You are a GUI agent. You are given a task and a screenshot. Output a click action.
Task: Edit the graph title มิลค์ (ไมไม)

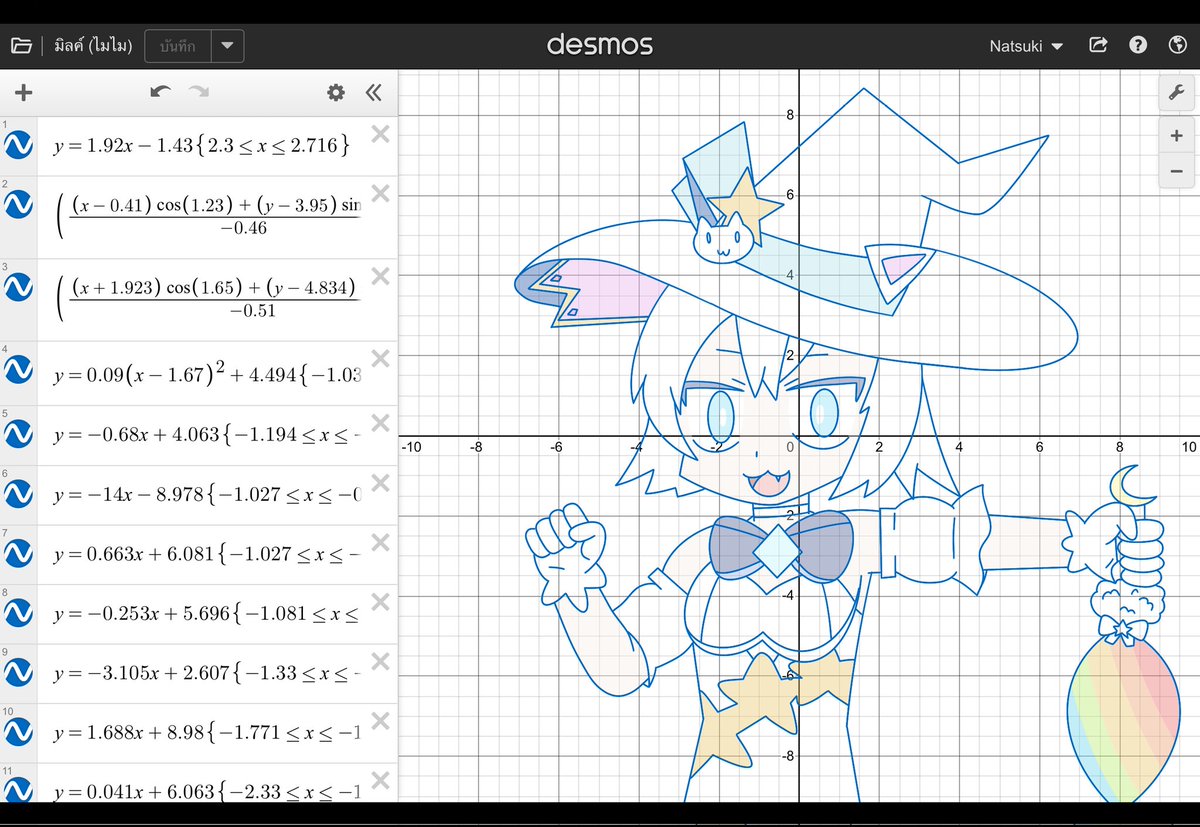[91, 45]
